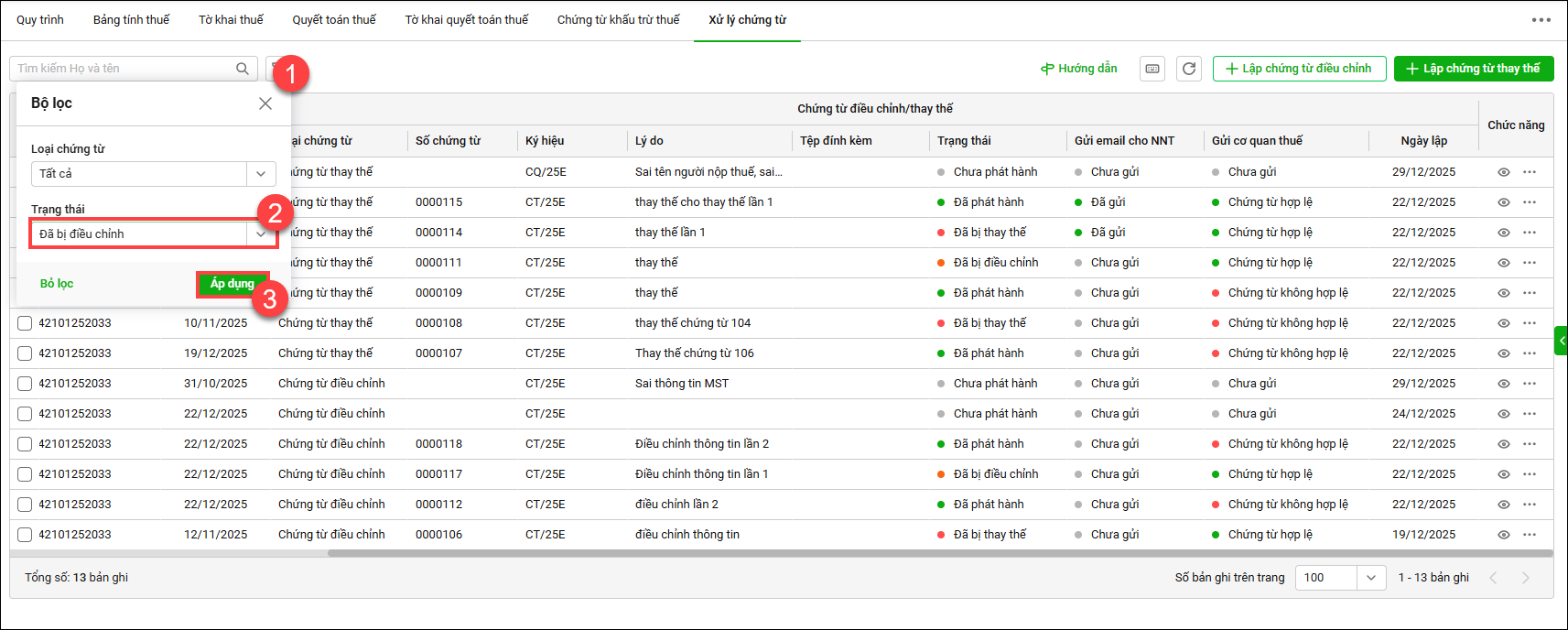
Task: Click the search magnifier icon
Action: 243,69
